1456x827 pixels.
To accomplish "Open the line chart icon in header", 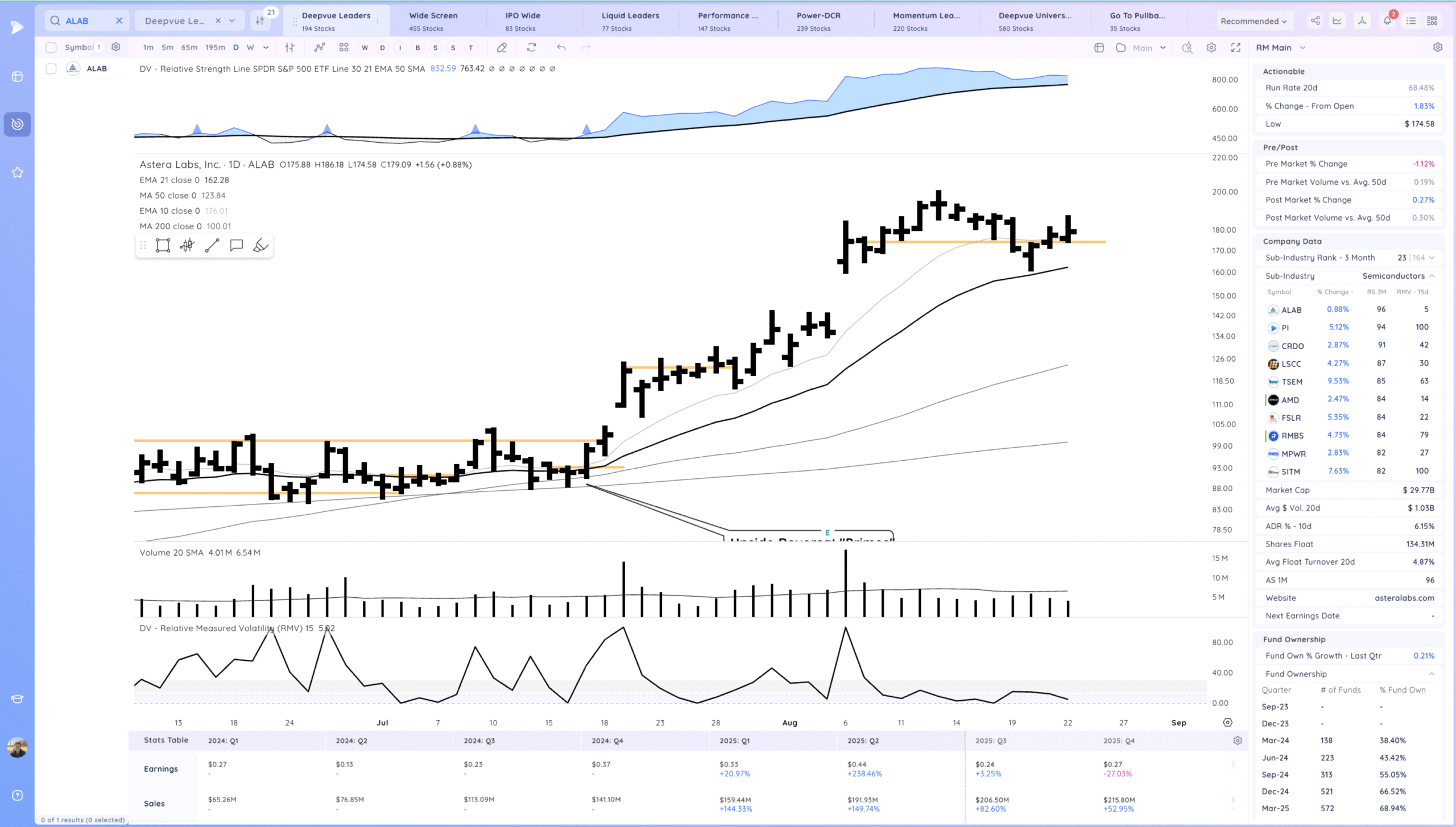I will 1337,21.
